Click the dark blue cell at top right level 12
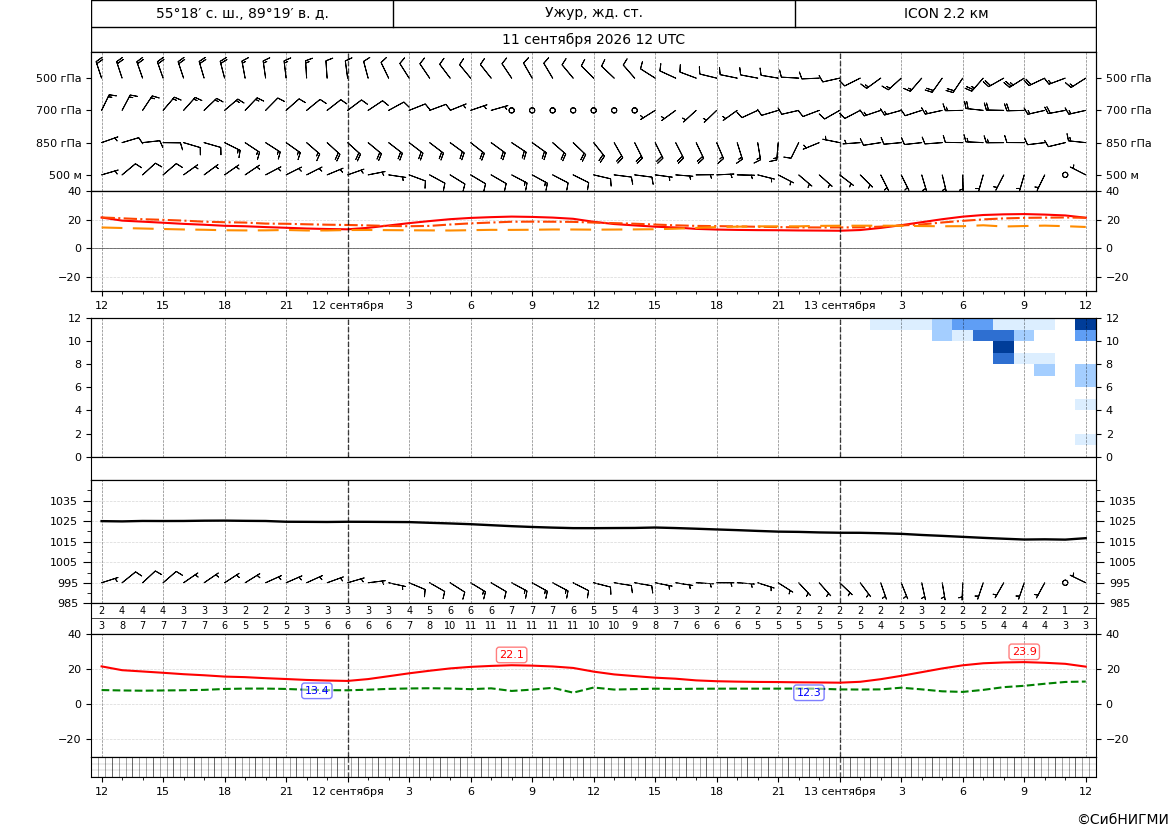 coord(1086,324)
